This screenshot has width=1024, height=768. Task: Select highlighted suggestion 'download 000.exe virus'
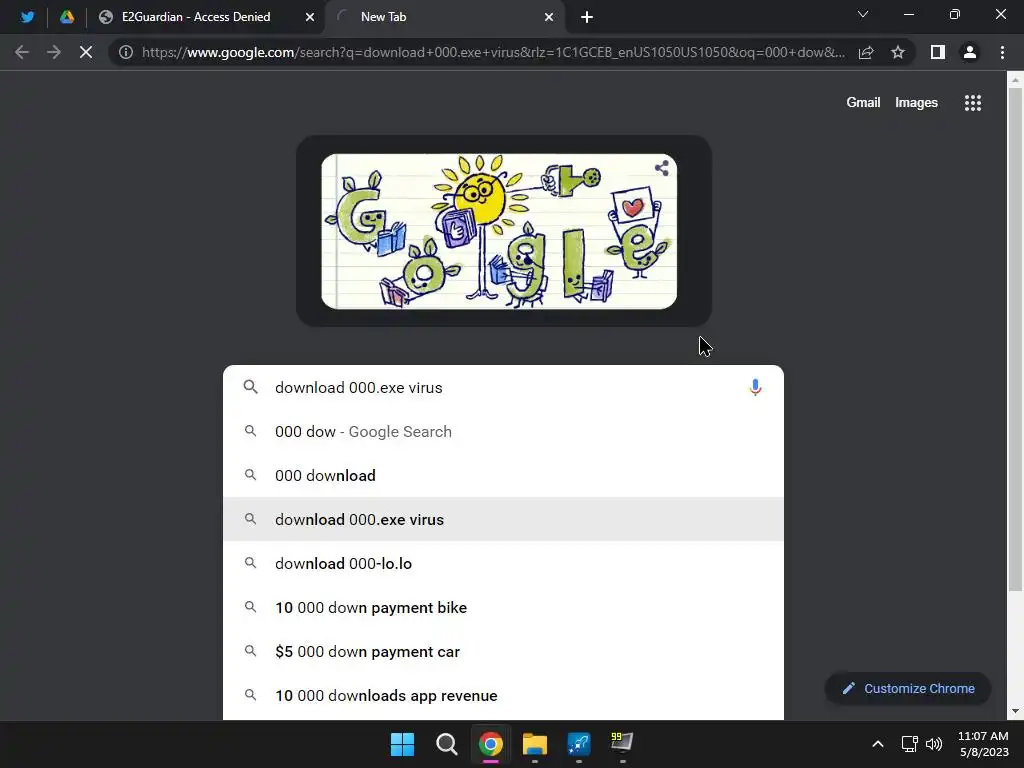pos(503,519)
